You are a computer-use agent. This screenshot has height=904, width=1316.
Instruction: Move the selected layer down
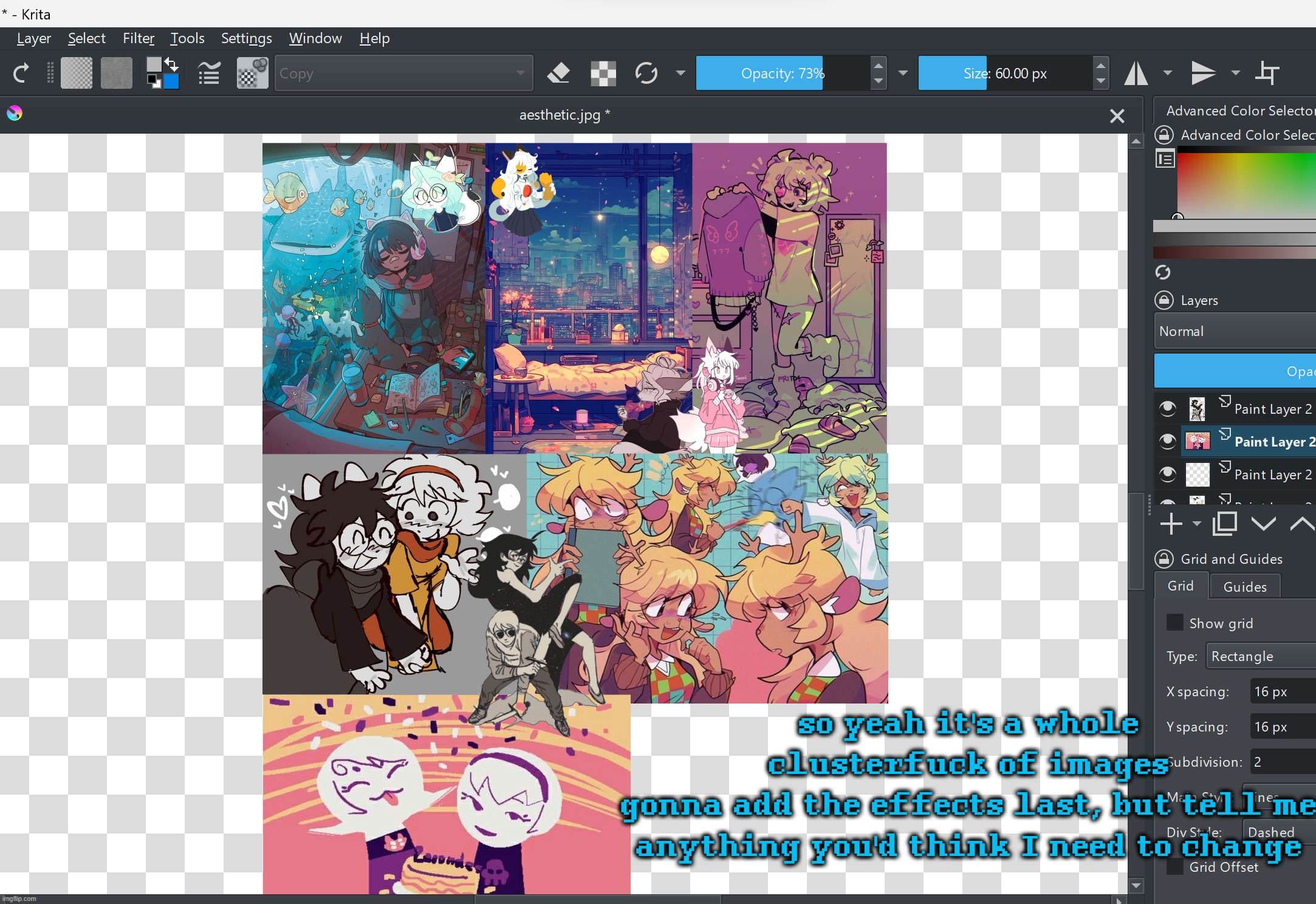pyautogui.click(x=1263, y=524)
